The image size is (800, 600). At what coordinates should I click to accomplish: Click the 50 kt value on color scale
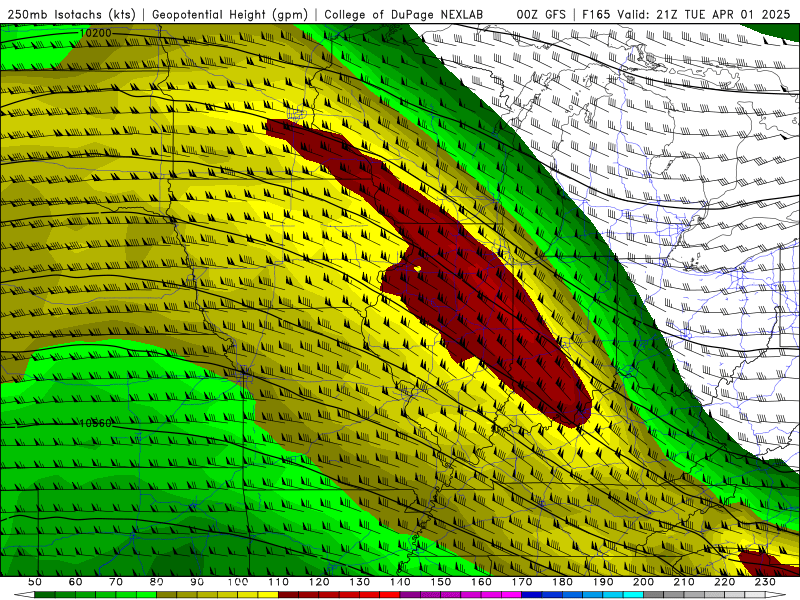point(34,582)
